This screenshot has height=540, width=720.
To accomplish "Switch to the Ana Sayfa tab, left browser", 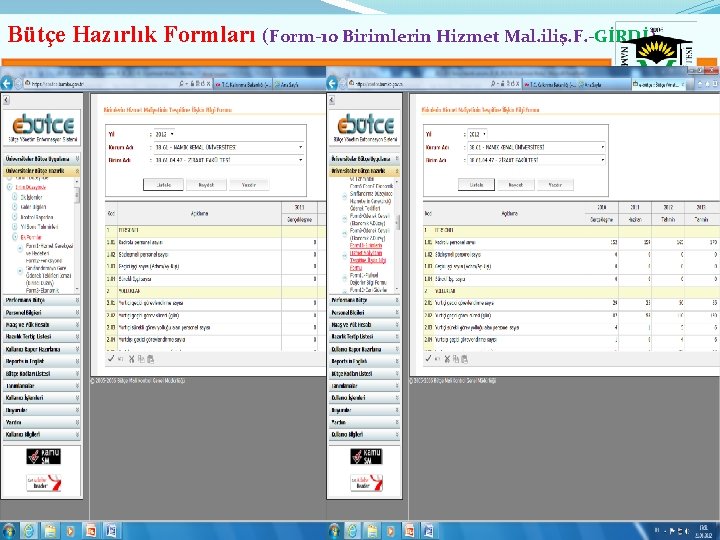I will [290, 84].
